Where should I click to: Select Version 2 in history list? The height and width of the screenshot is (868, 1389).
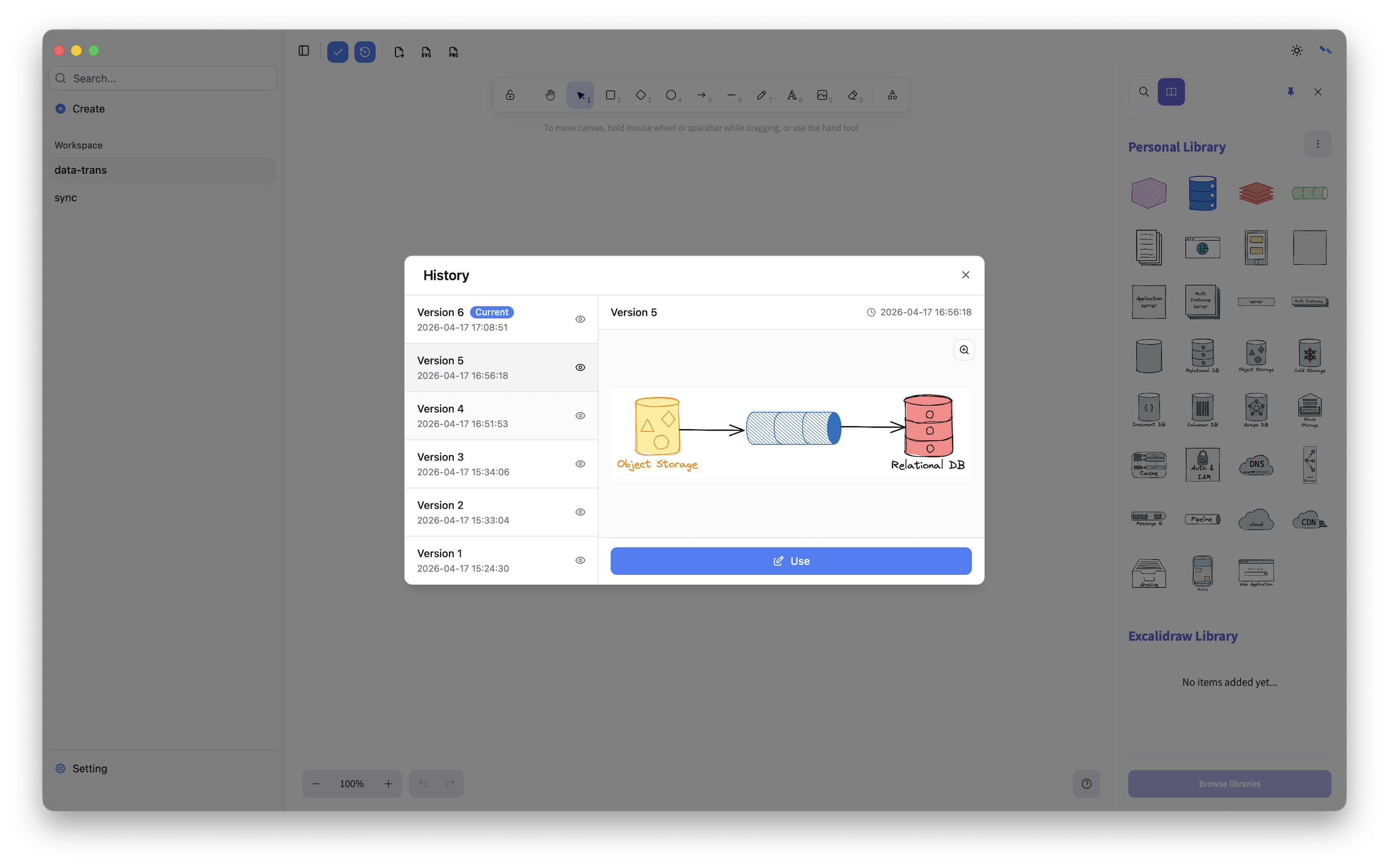[501, 512]
